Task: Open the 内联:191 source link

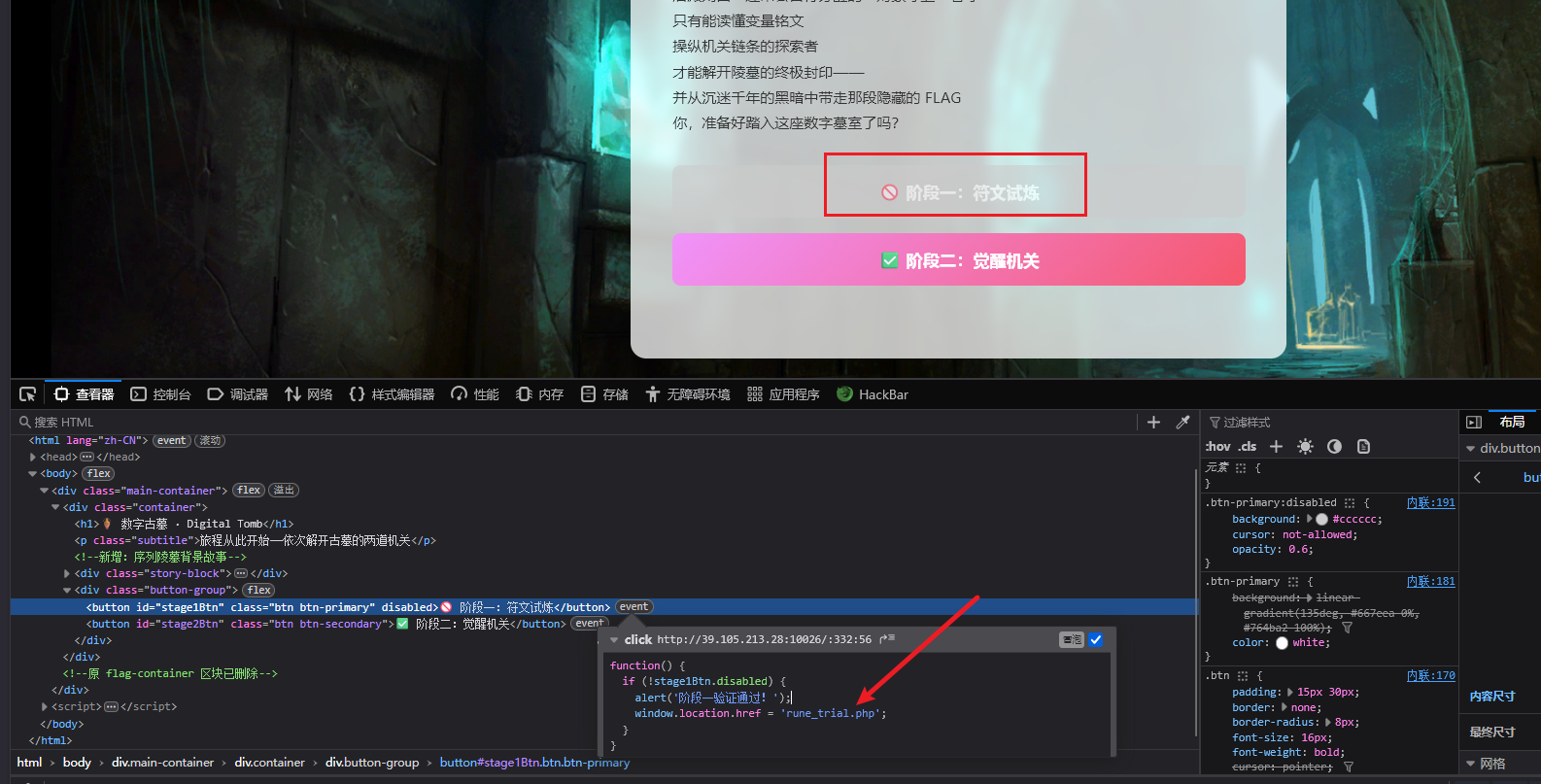Action: coord(1430,503)
